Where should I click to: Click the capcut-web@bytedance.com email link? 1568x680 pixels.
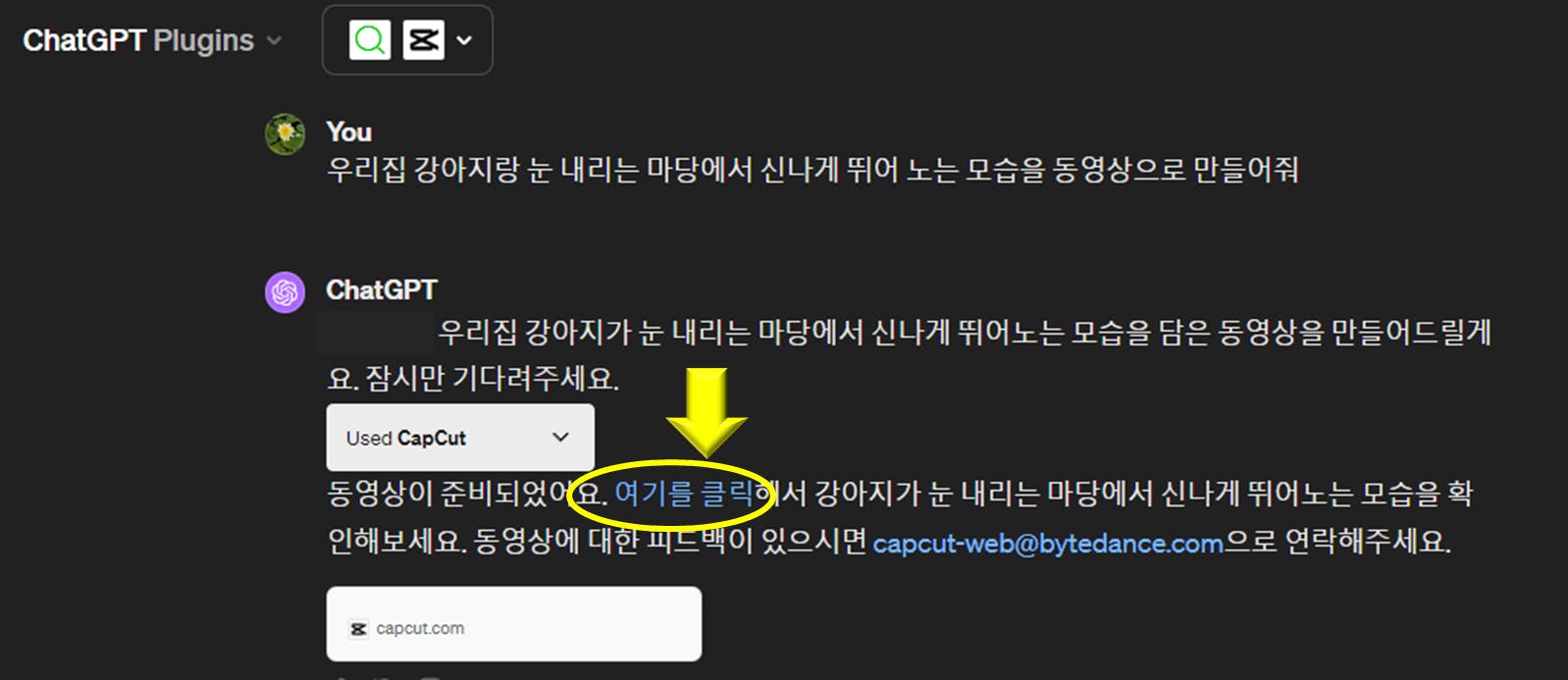coord(1048,543)
